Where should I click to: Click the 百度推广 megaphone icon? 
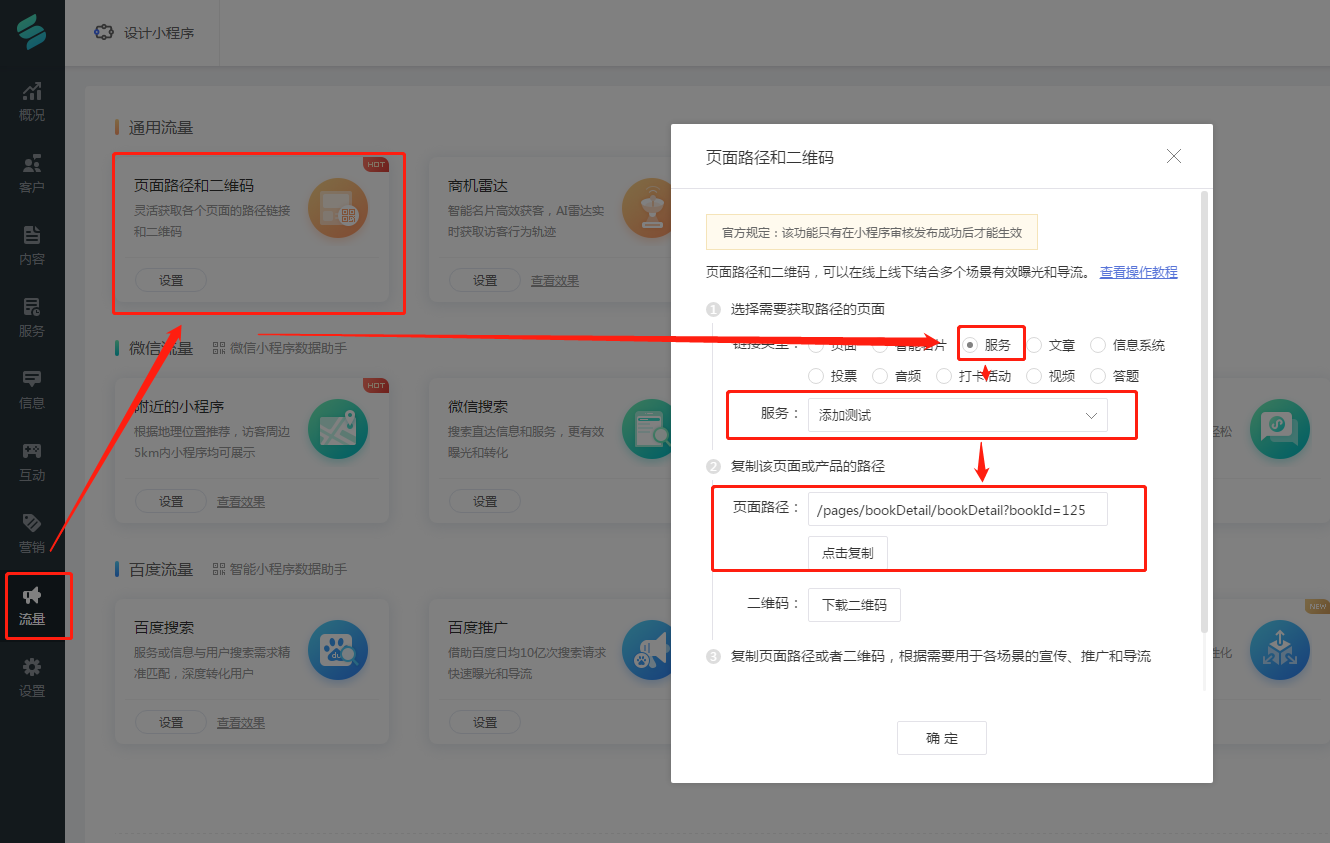coord(648,650)
